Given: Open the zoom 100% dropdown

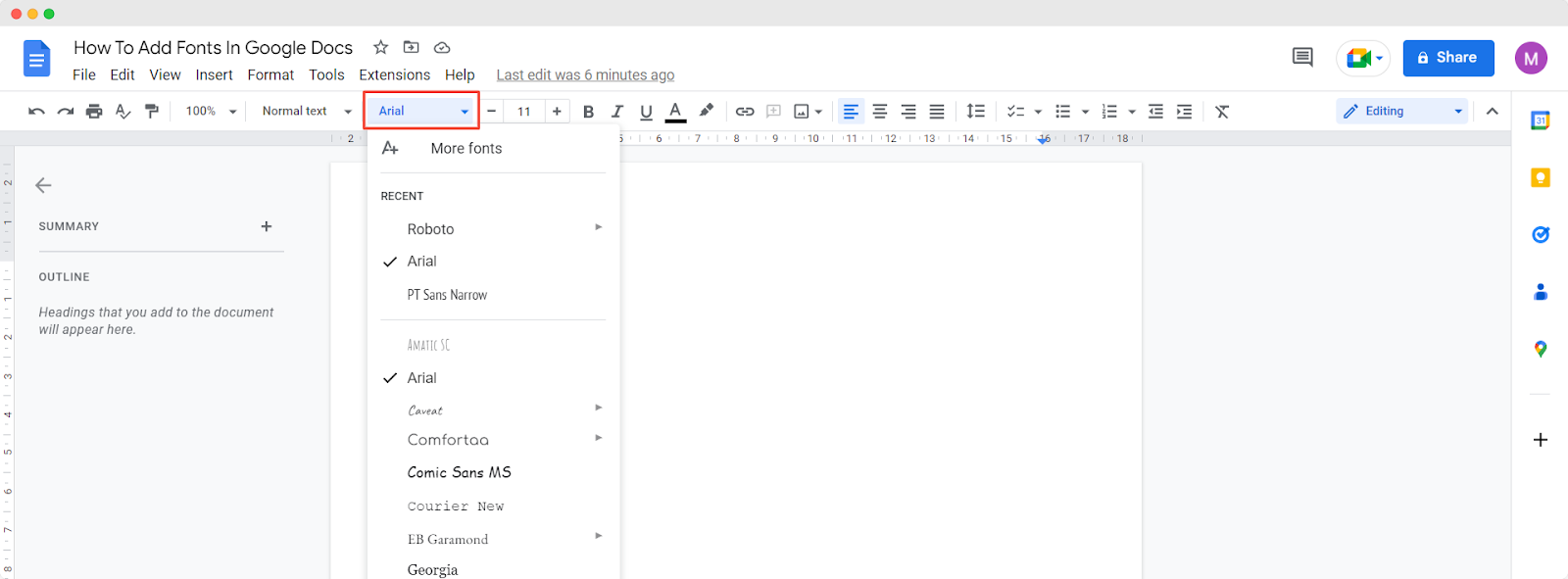Looking at the screenshot, I should coord(212,112).
